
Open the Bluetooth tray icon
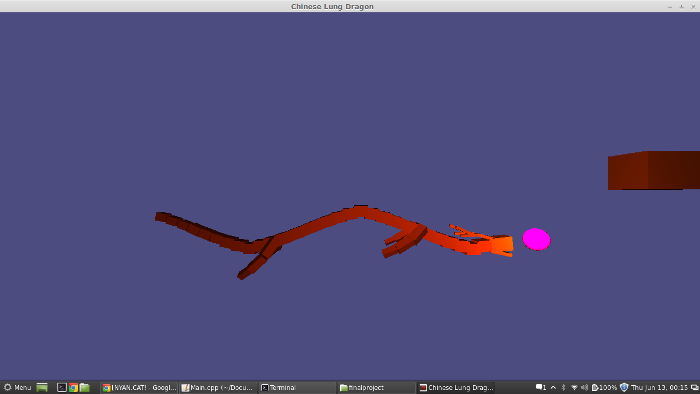pyautogui.click(x=563, y=387)
